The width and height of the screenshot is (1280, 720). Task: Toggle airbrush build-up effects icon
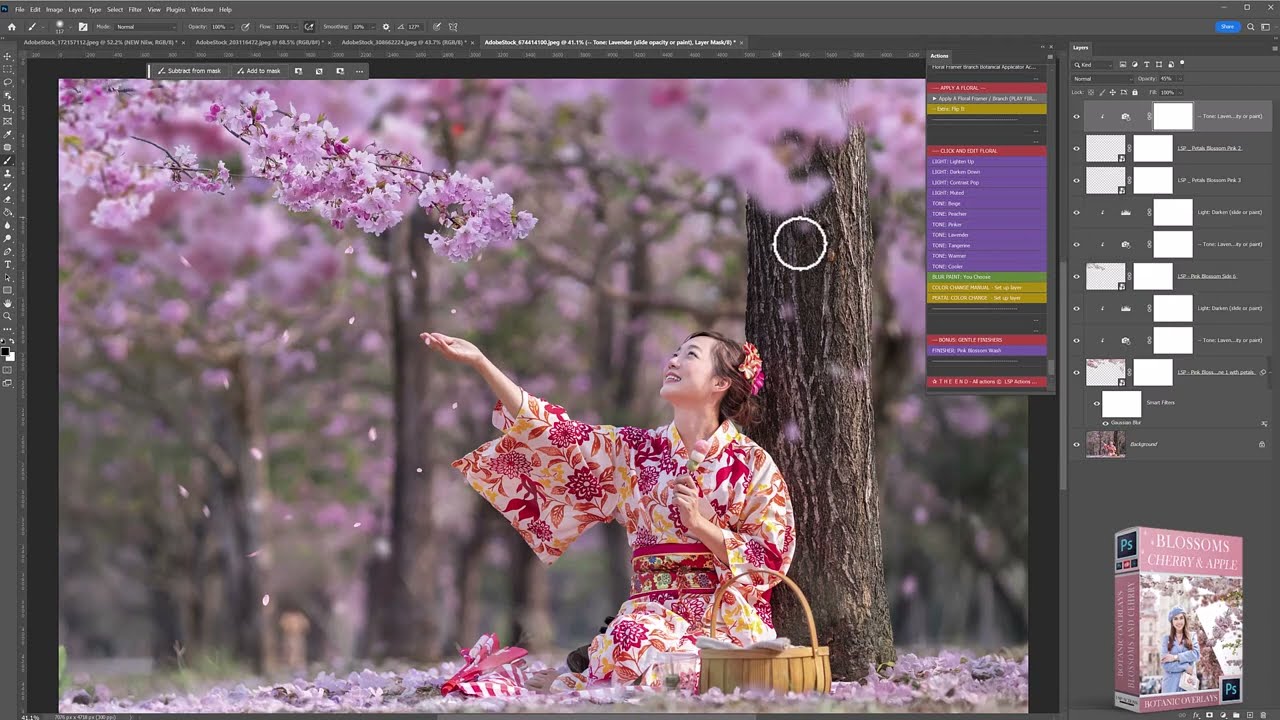(x=309, y=27)
